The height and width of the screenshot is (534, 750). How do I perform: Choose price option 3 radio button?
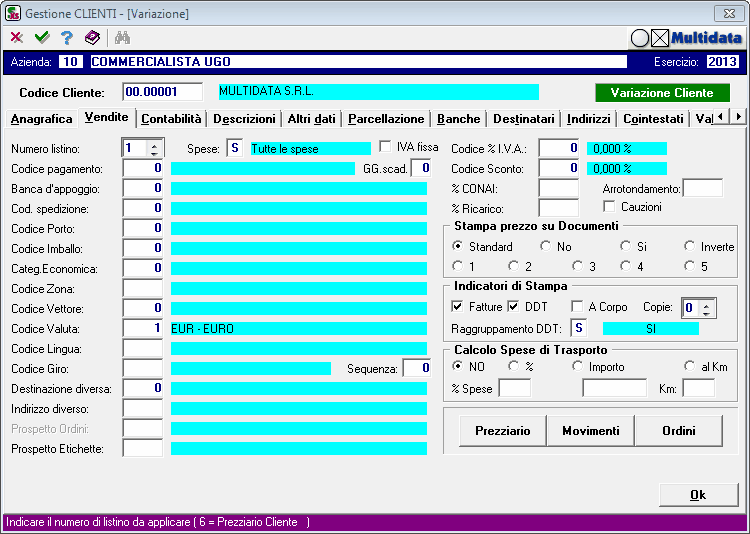[x=578, y=266]
